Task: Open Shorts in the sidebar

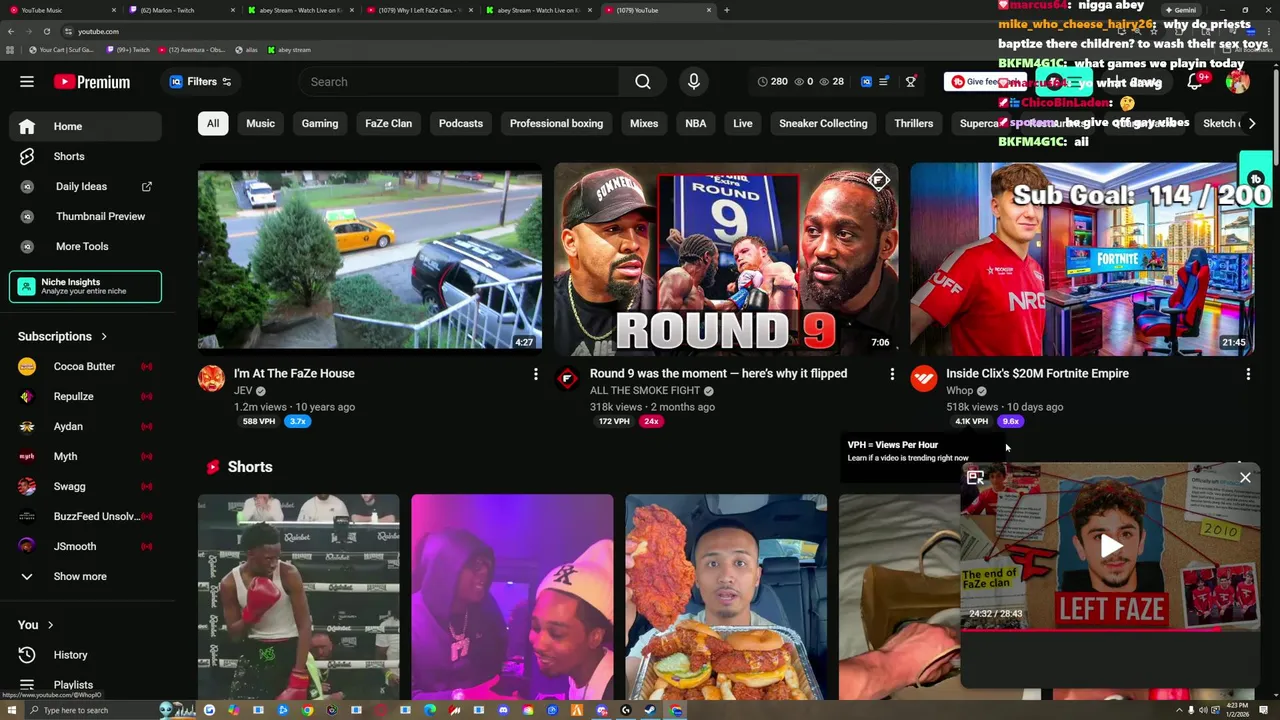Action: pos(85,156)
